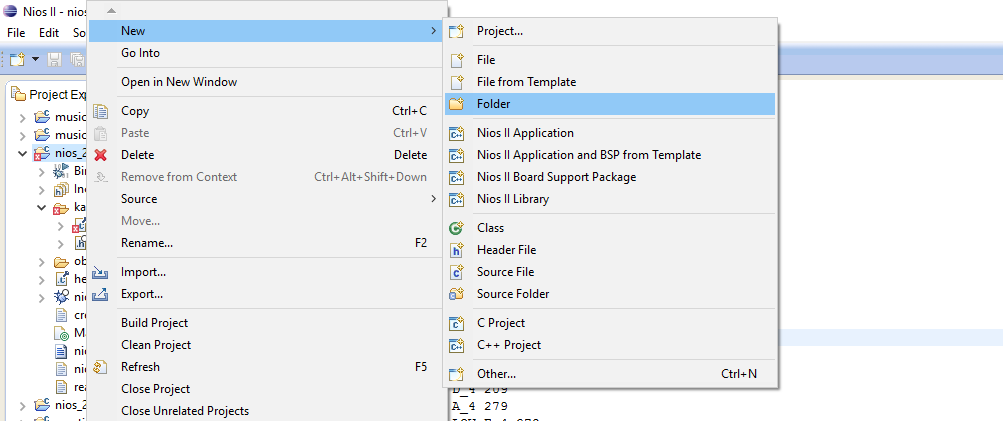This screenshot has height=421, width=1003.
Task: Collapse the selected nios_2 project node
Action: click(23, 154)
